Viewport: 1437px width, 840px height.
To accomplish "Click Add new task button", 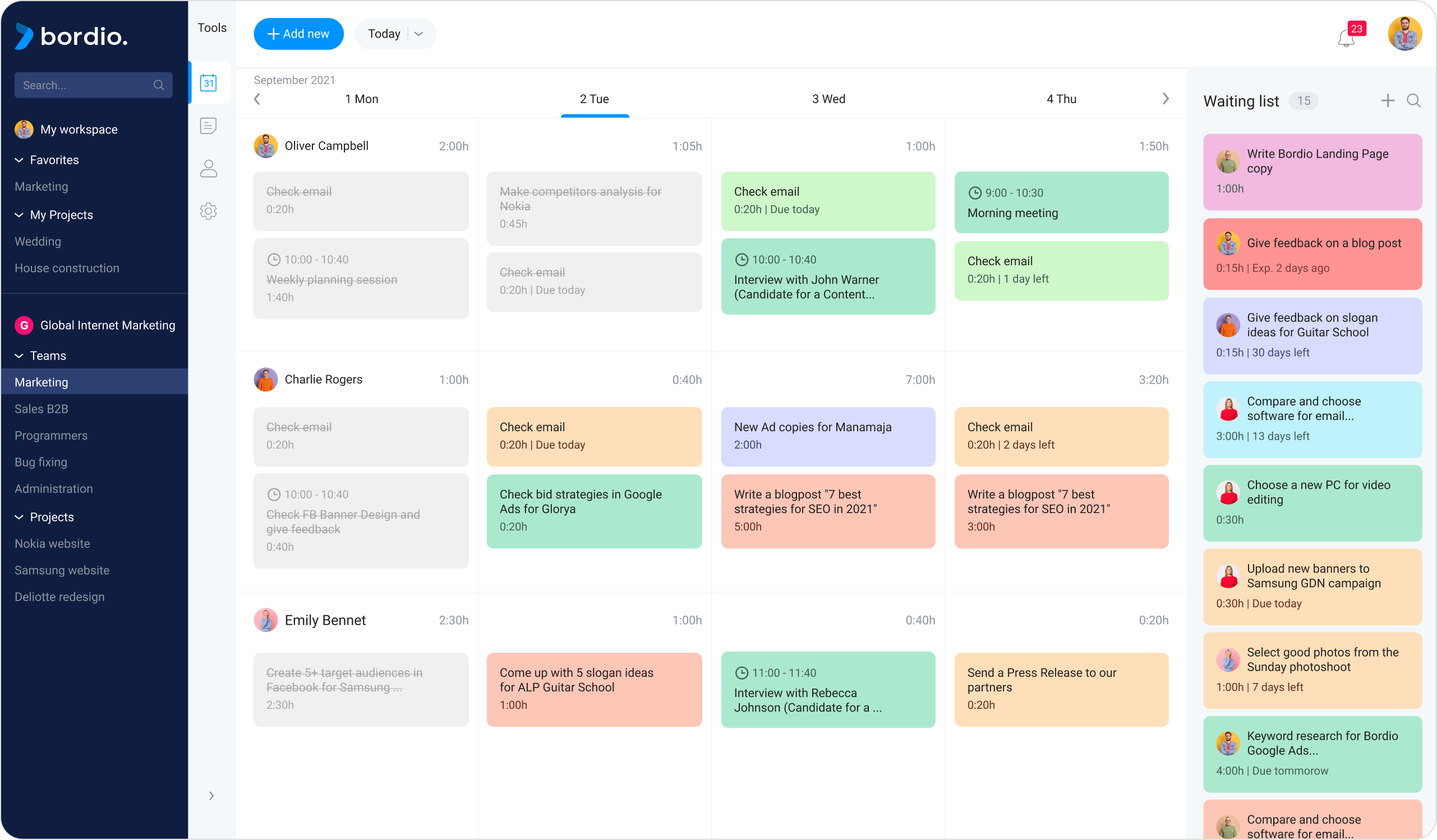I will [x=298, y=33].
